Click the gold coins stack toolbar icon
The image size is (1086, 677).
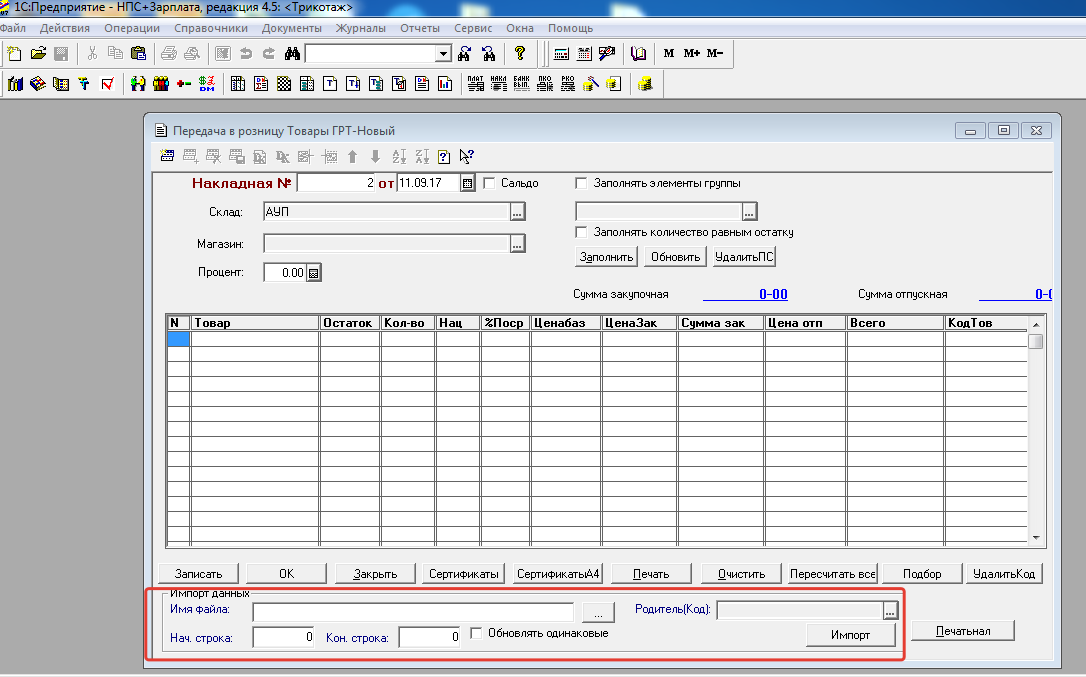pyautogui.click(x=645, y=84)
